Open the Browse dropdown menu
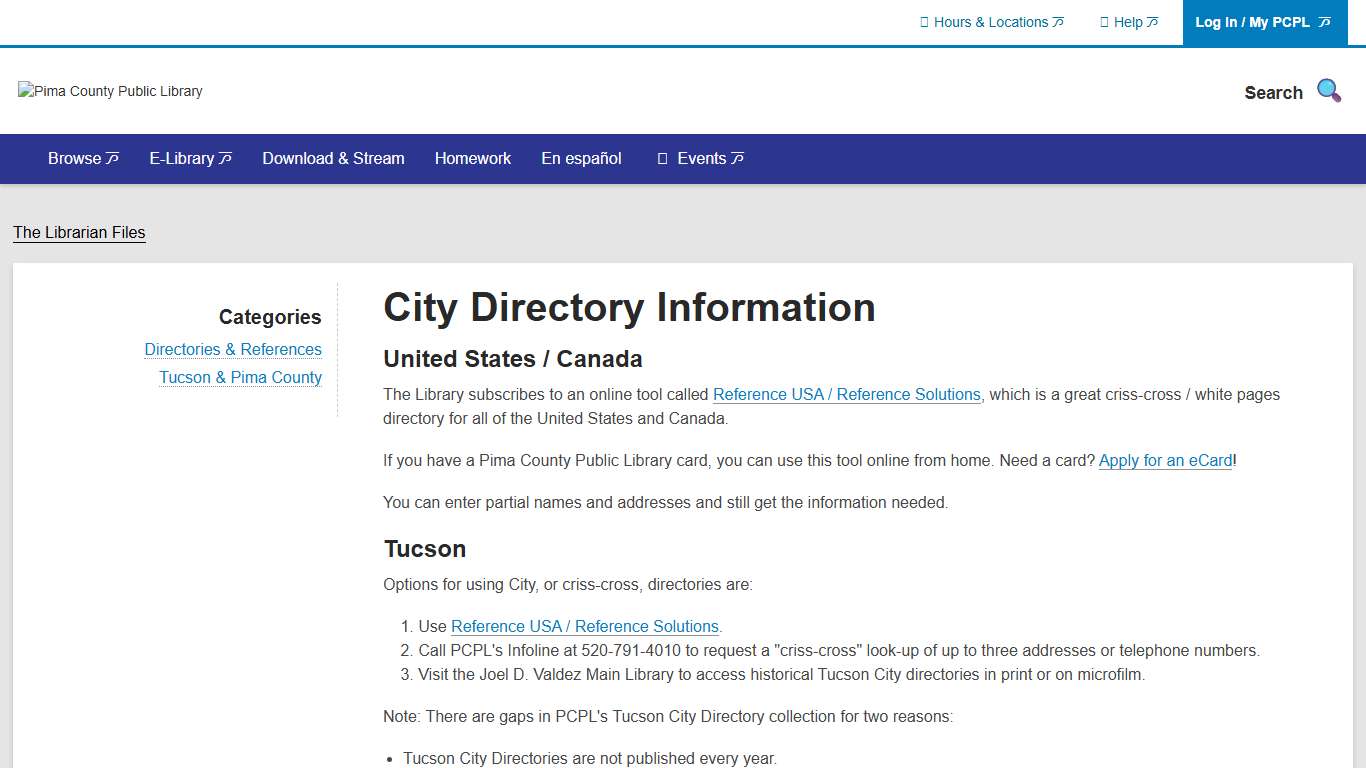 point(75,158)
